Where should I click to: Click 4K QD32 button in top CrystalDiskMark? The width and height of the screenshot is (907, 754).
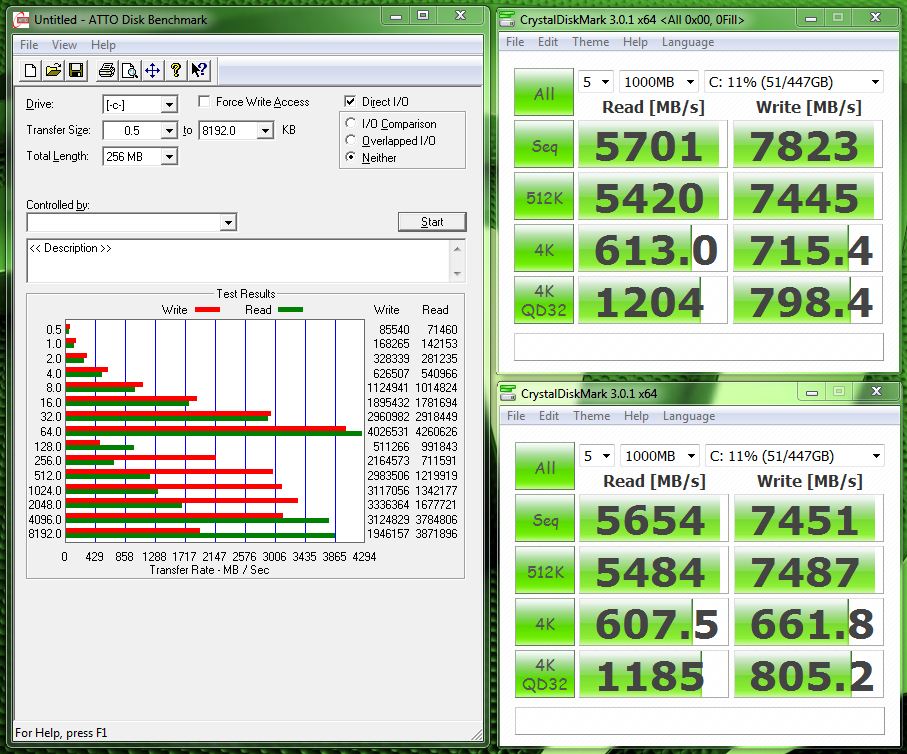pos(544,300)
